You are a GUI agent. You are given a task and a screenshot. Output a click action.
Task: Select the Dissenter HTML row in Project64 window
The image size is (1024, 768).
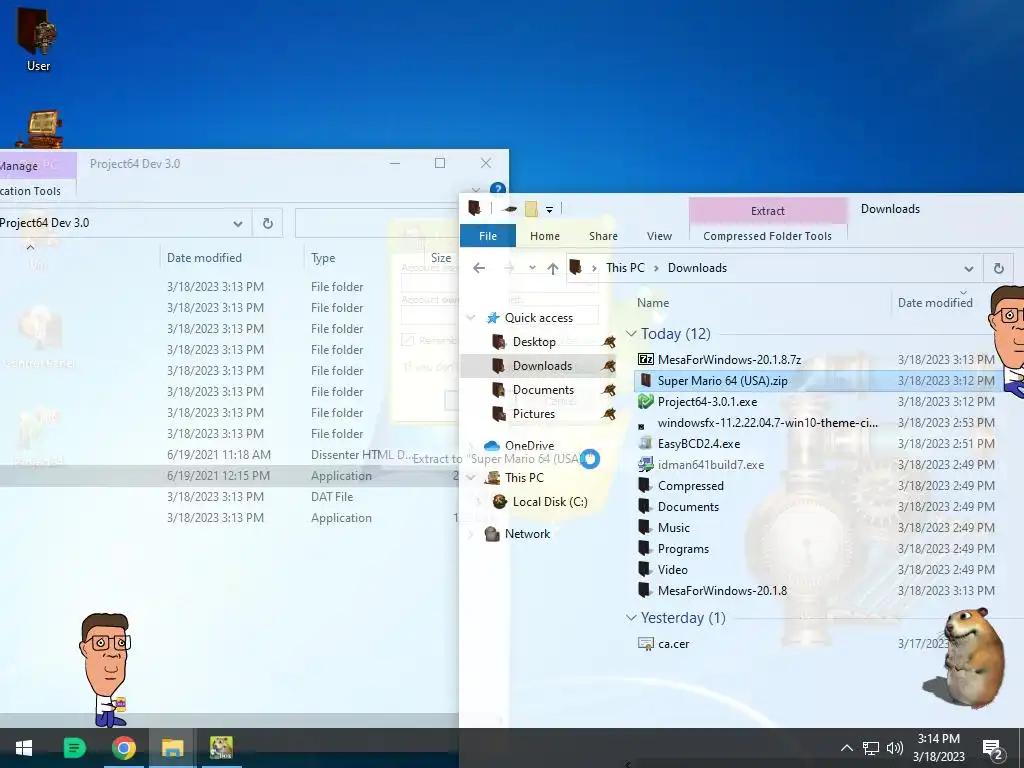(x=229, y=455)
